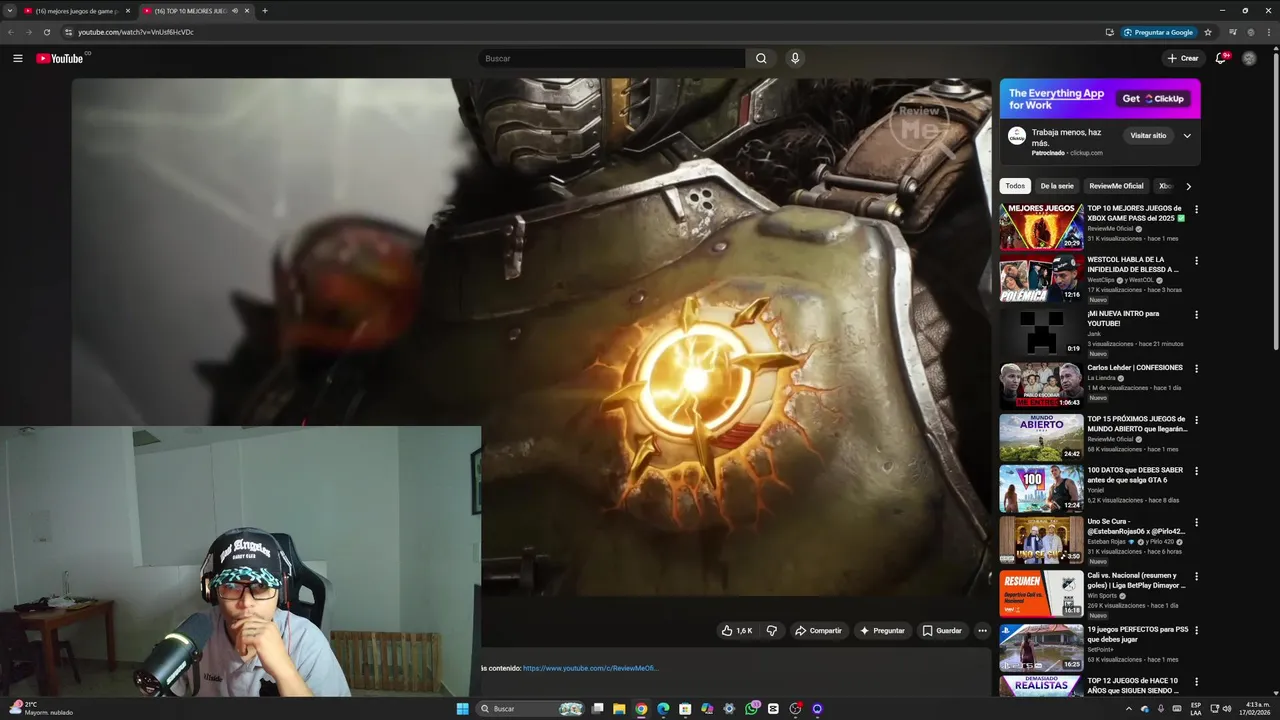Close the 'mejores juegos de game' tab
Screen dimensions: 1280x720
[x=127, y=11]
